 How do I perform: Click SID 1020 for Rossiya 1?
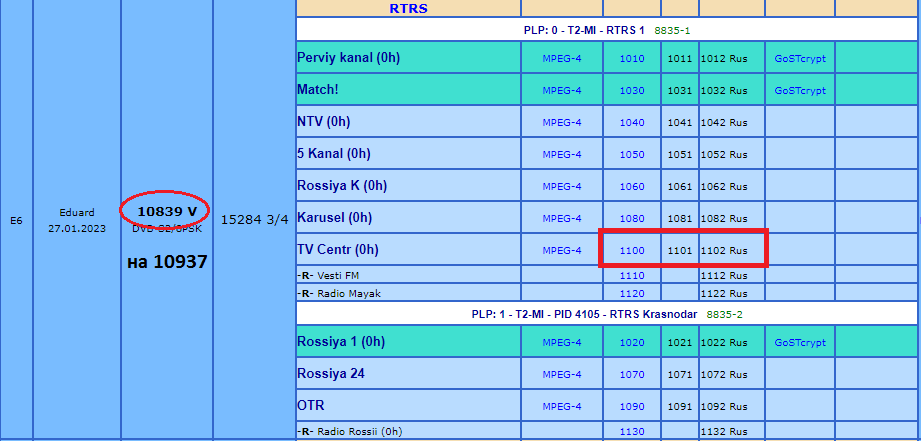(632, 343)
